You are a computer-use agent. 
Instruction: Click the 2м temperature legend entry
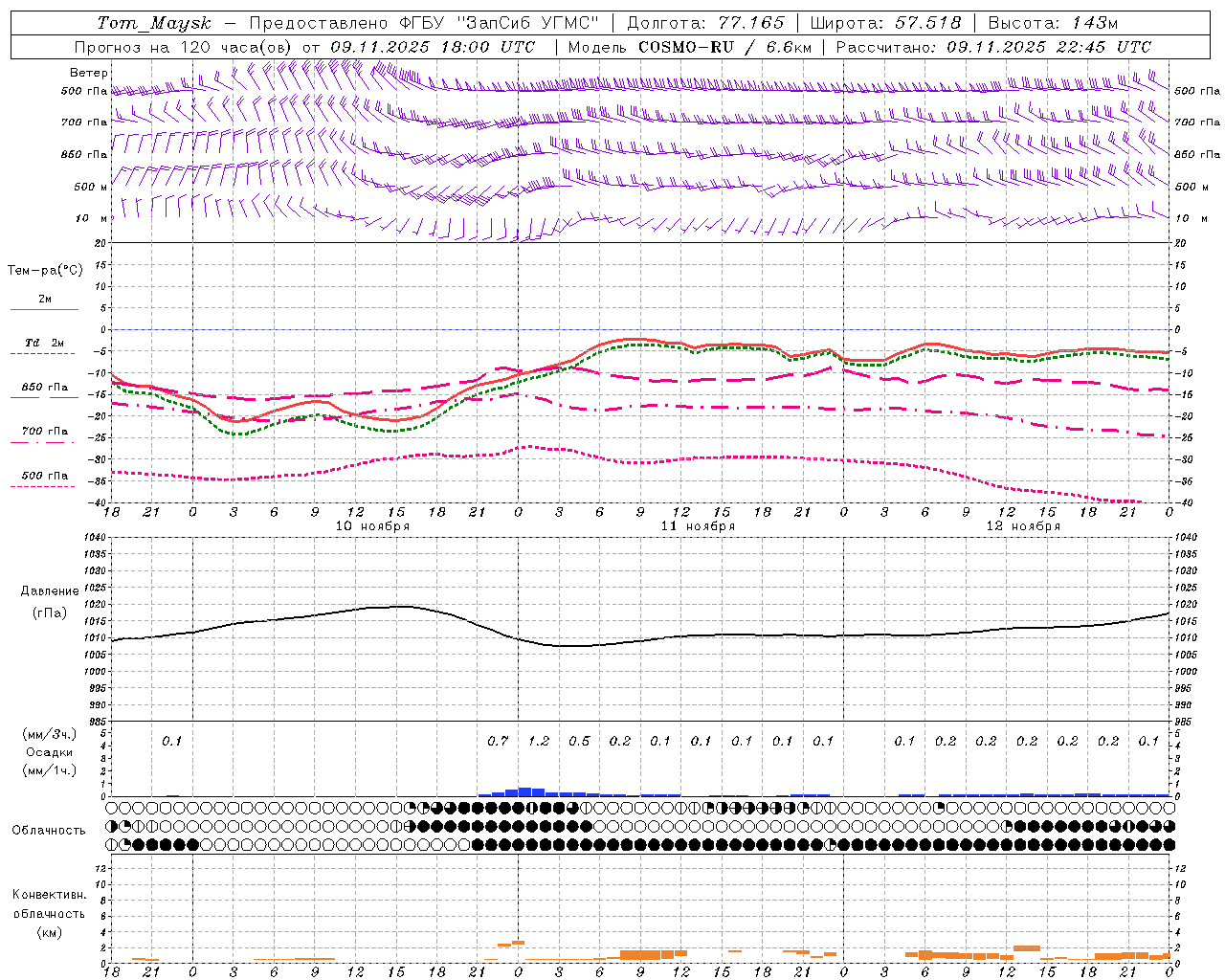click(45, 300)
